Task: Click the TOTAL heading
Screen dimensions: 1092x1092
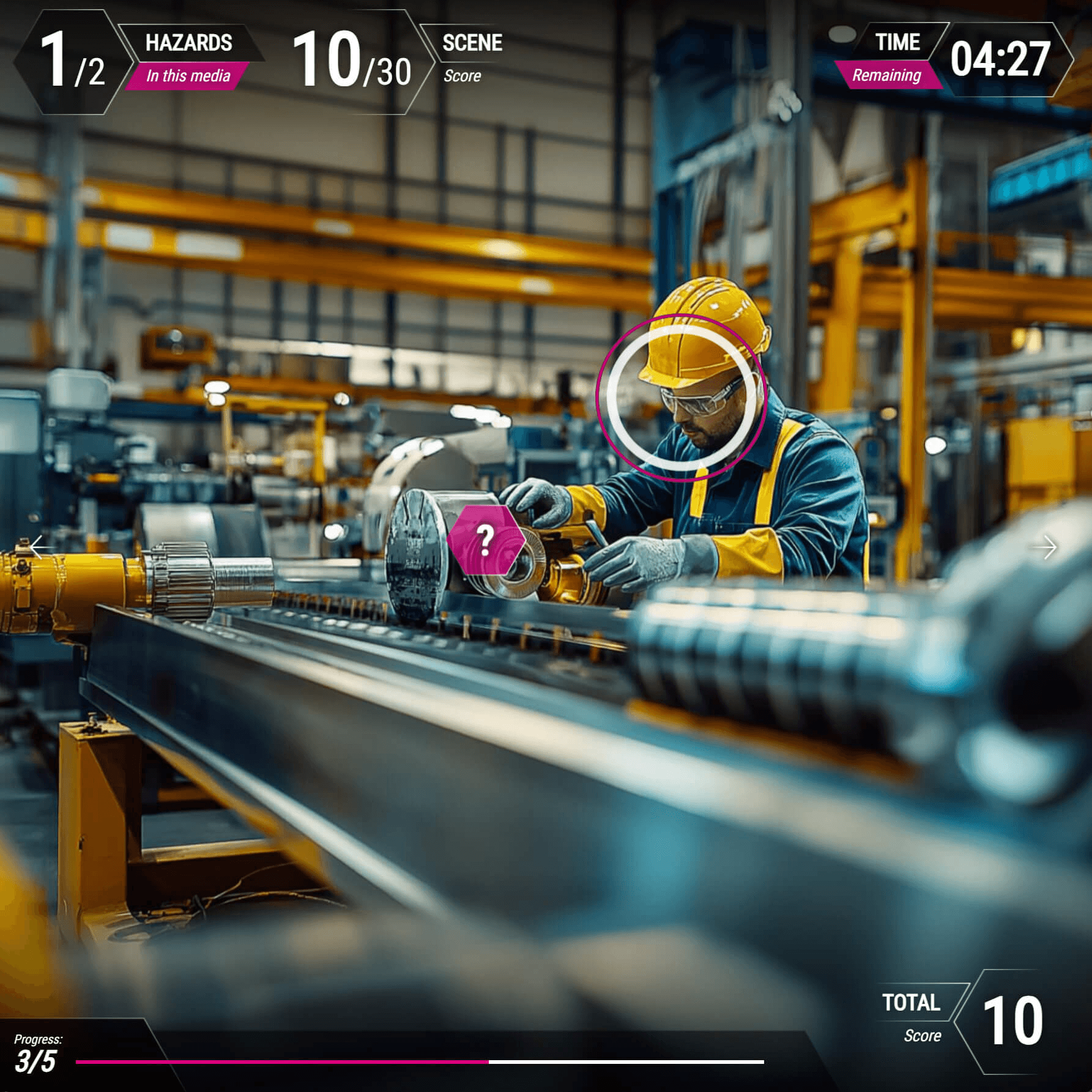Action: [911, 1003]
